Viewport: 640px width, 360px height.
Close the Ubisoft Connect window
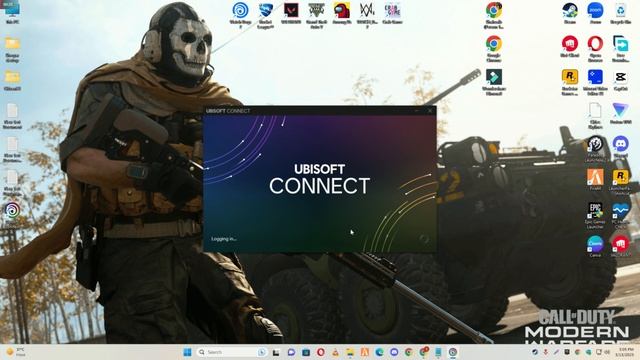(430, 110)
